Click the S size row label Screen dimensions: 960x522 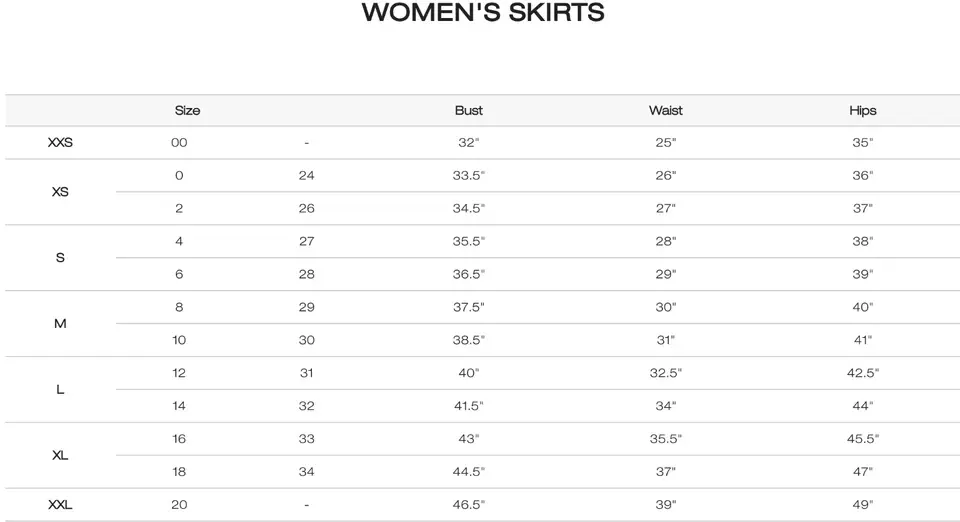click(60, 258)
